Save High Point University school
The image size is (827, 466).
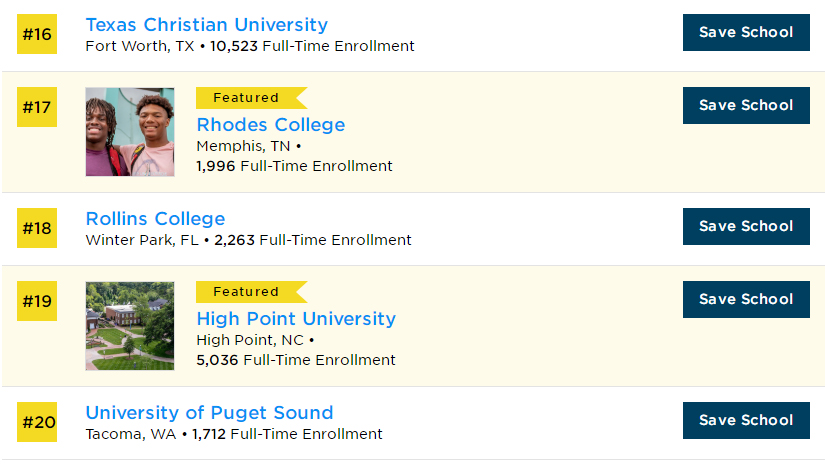[746, 299]
